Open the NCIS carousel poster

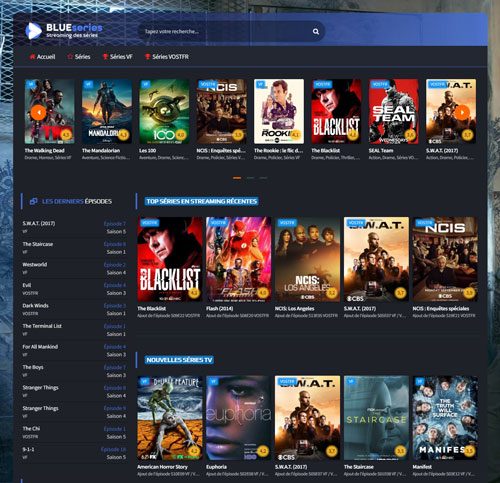tap(222, 111)
